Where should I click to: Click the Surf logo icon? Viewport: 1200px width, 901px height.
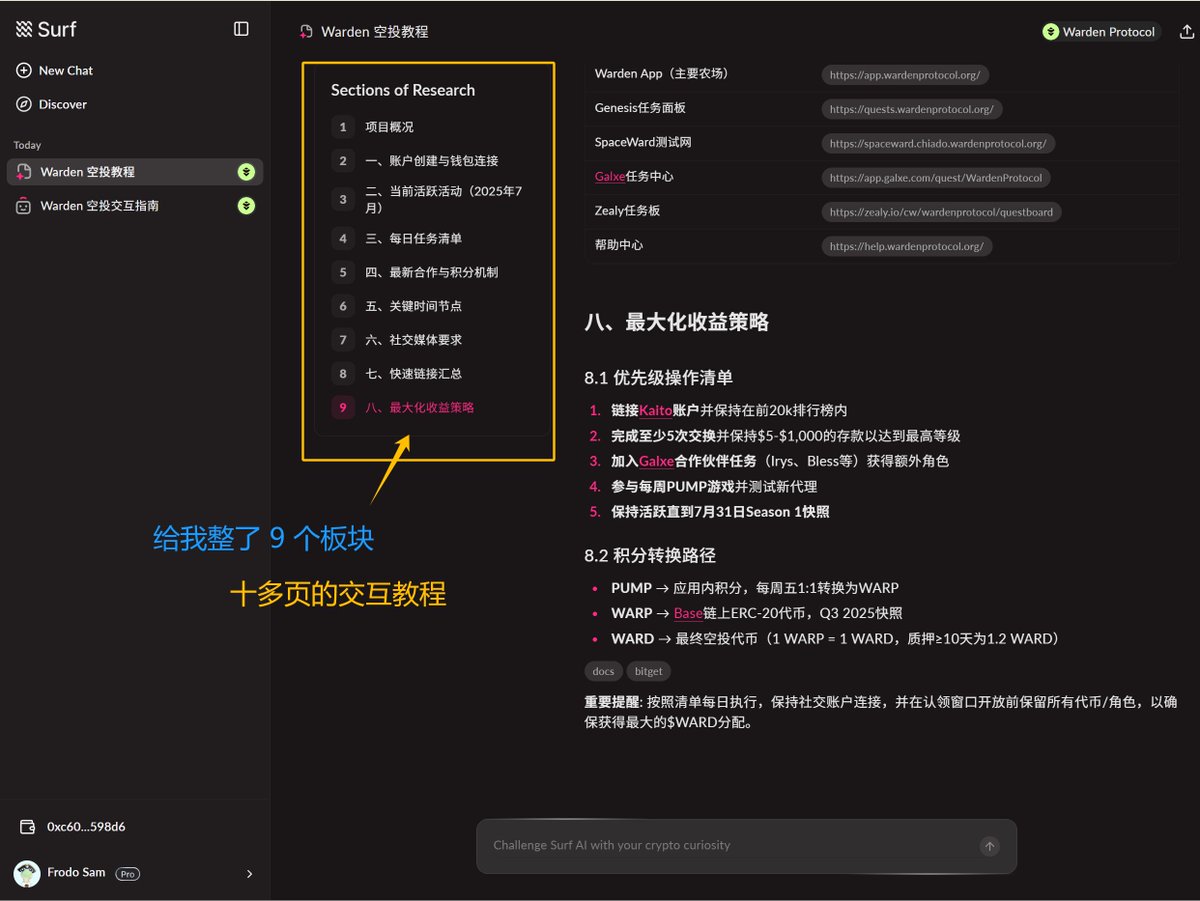click(x=24, y=29)
